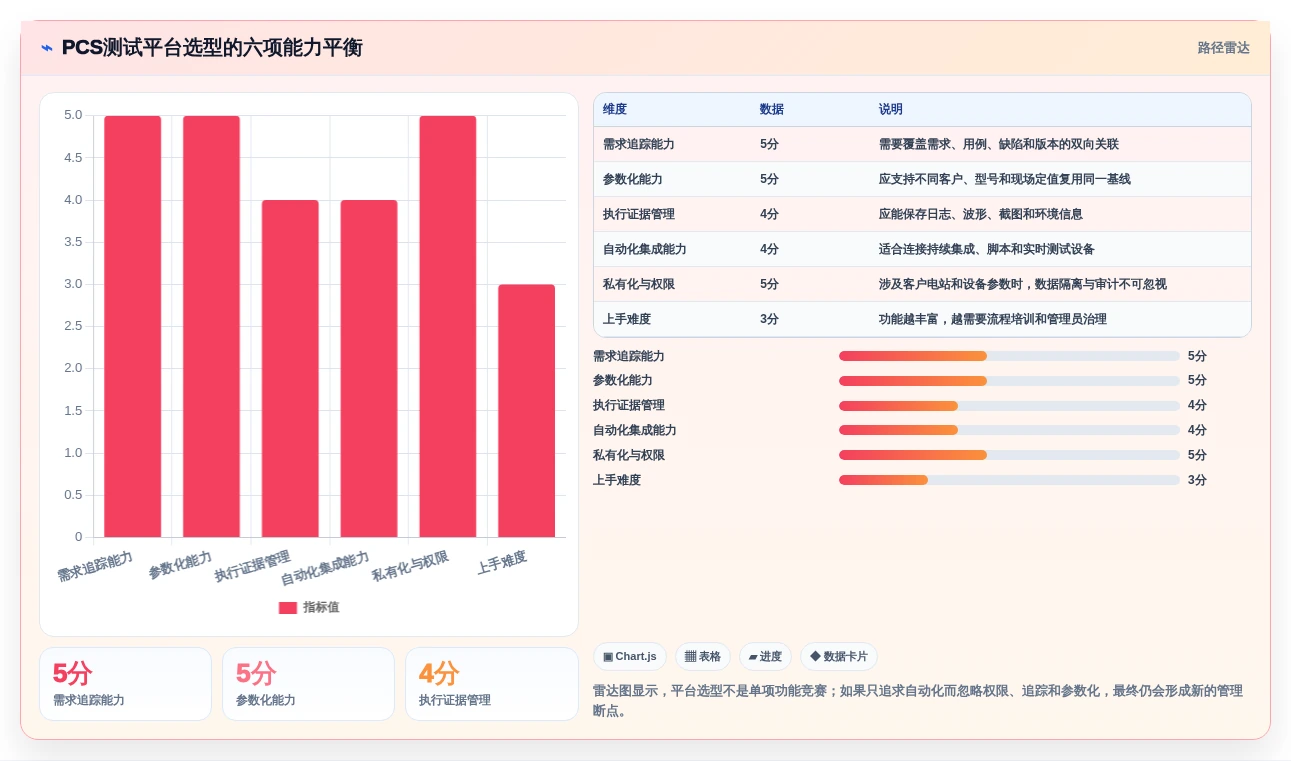The width and height of the screenshot is (1291, 761).
Task: Click the Chart.js tag chip
Action: click(630, 656)
